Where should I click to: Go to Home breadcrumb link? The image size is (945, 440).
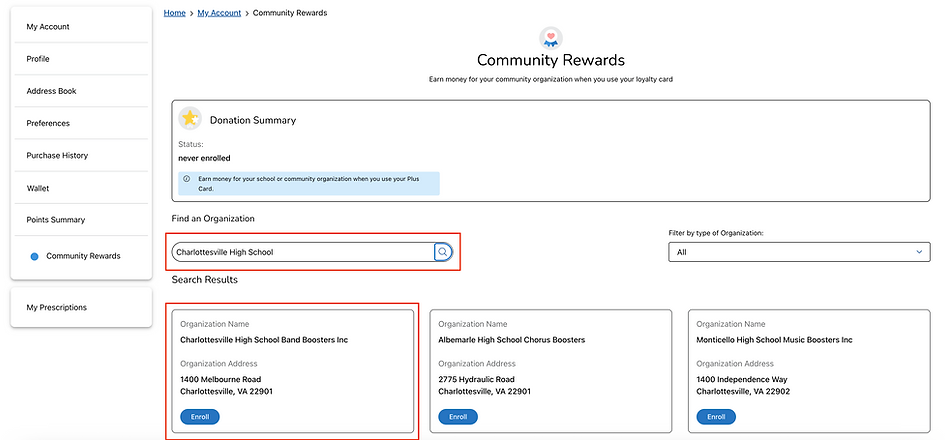[x=175, y=13]
